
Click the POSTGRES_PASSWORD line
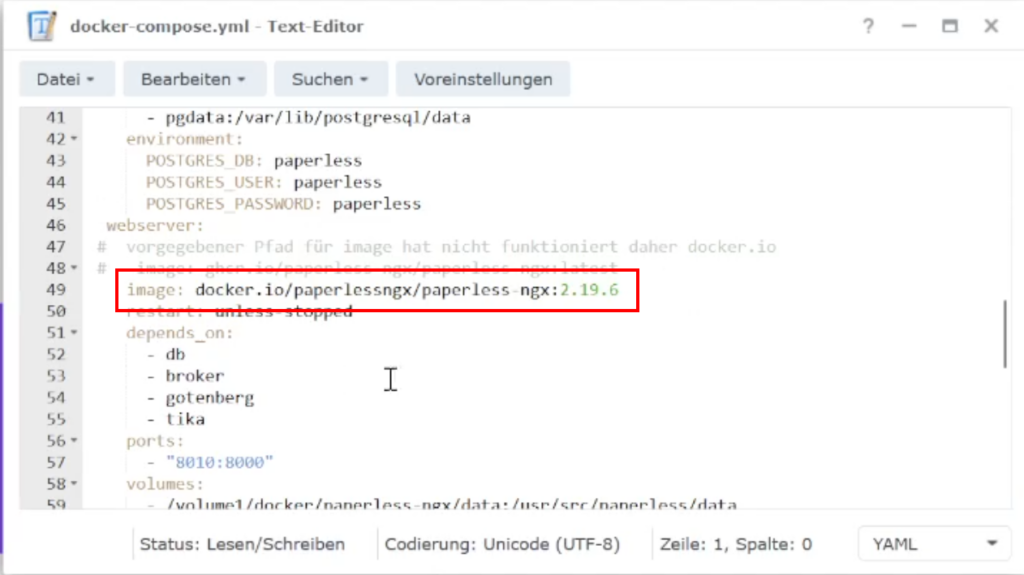tap(283, 204)
